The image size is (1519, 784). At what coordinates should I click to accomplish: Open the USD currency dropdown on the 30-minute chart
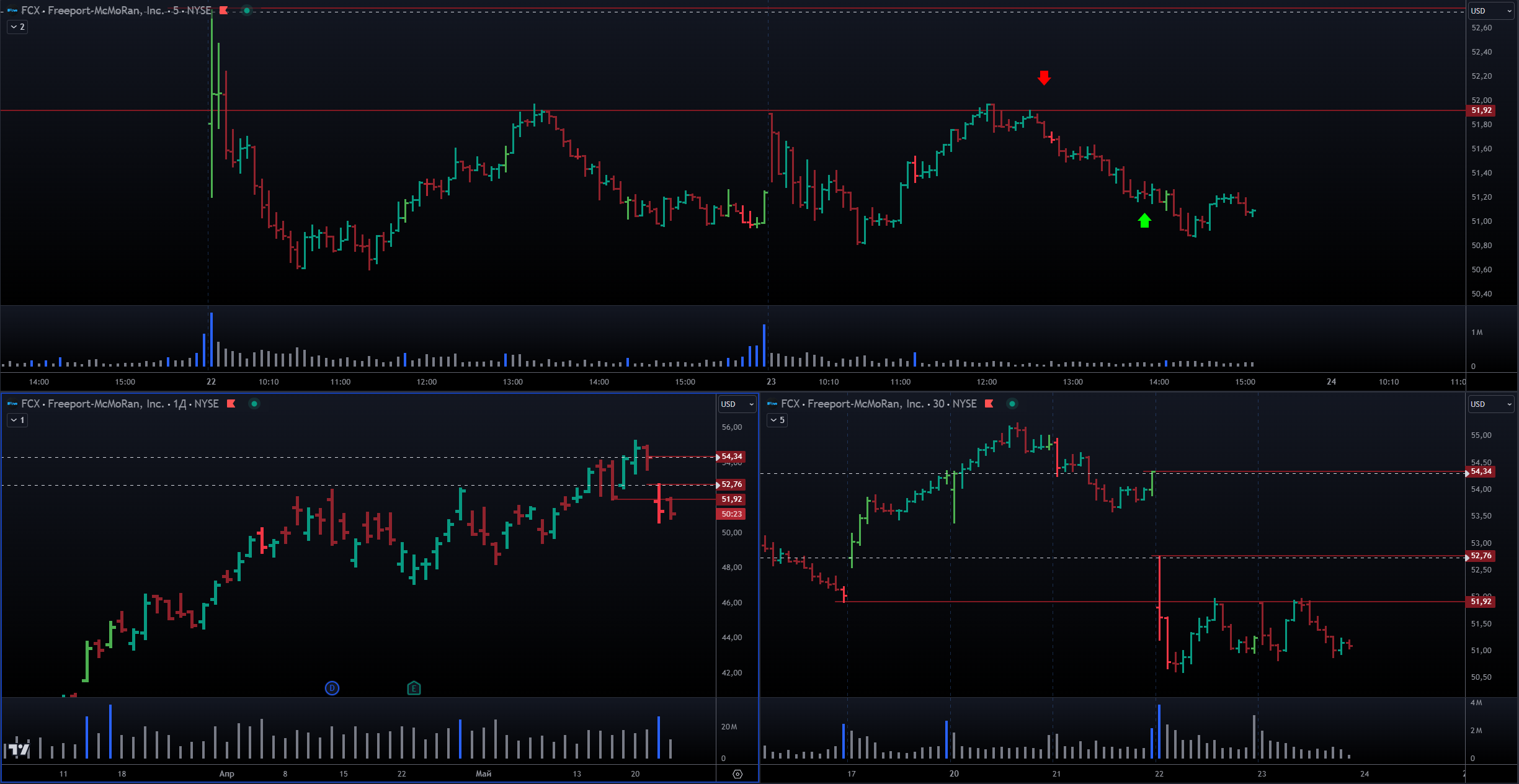point(1491,404)
